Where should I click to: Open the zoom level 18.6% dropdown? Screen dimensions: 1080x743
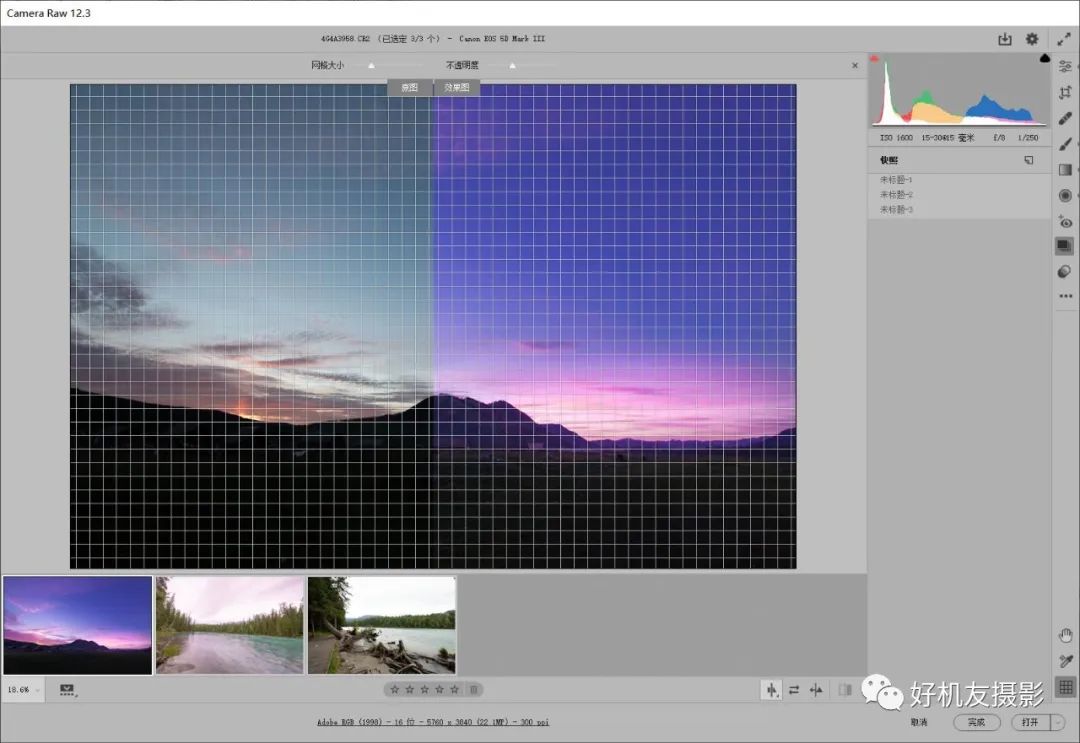click(x=23, y=689)
